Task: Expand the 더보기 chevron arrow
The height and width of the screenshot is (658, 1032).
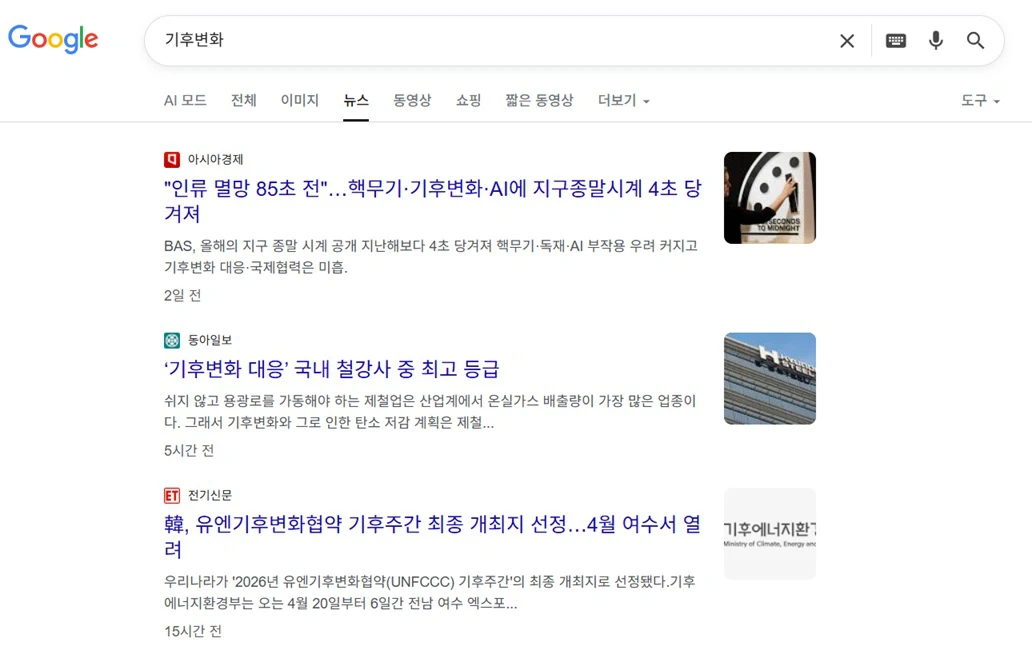Action: click(646, 101)
